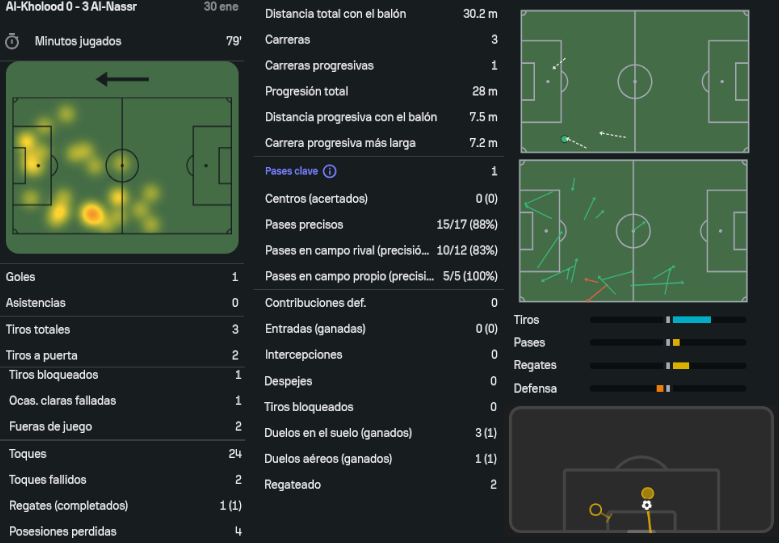779x543 pixels.
Task: Open the player heatmap pitch
Action: [122, 158]
